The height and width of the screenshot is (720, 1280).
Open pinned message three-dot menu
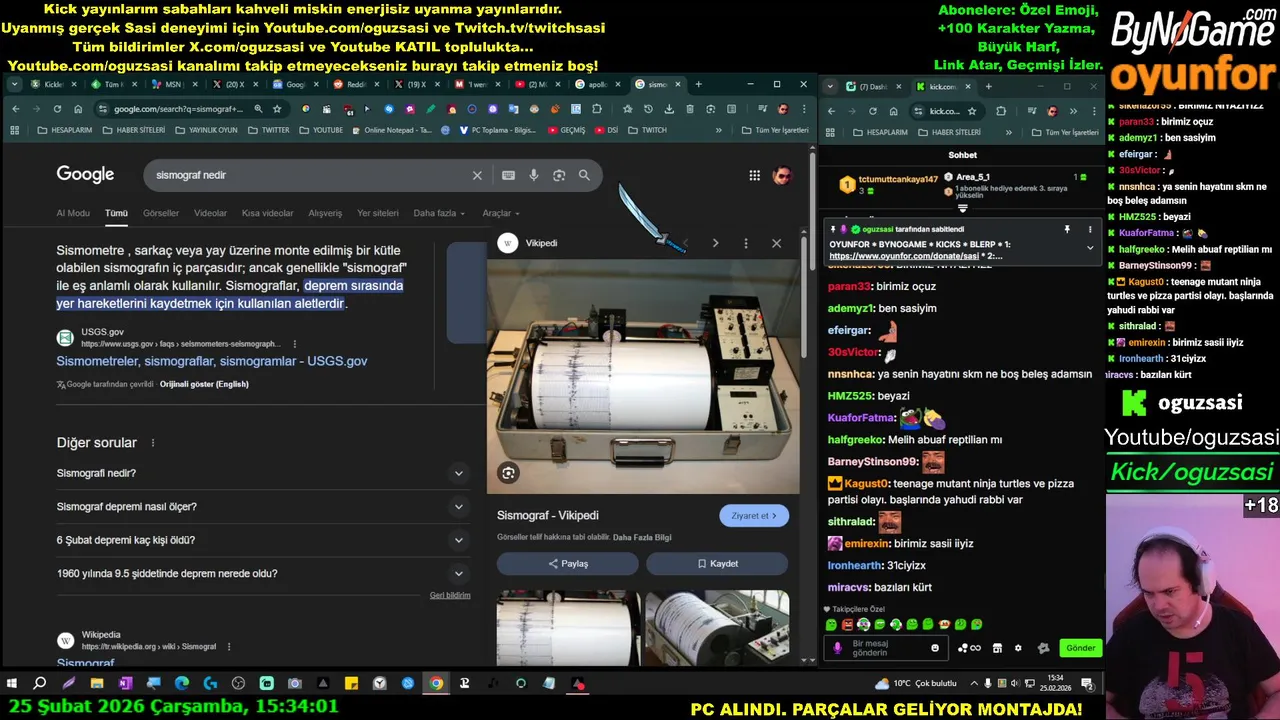point(1089,229)
